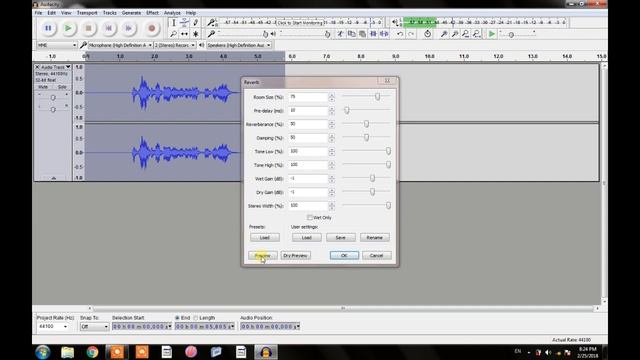Image resolution: width=640 pixels, height=360 pixels.
Task: Open the Analyze menu
Action: coord(172,13)
